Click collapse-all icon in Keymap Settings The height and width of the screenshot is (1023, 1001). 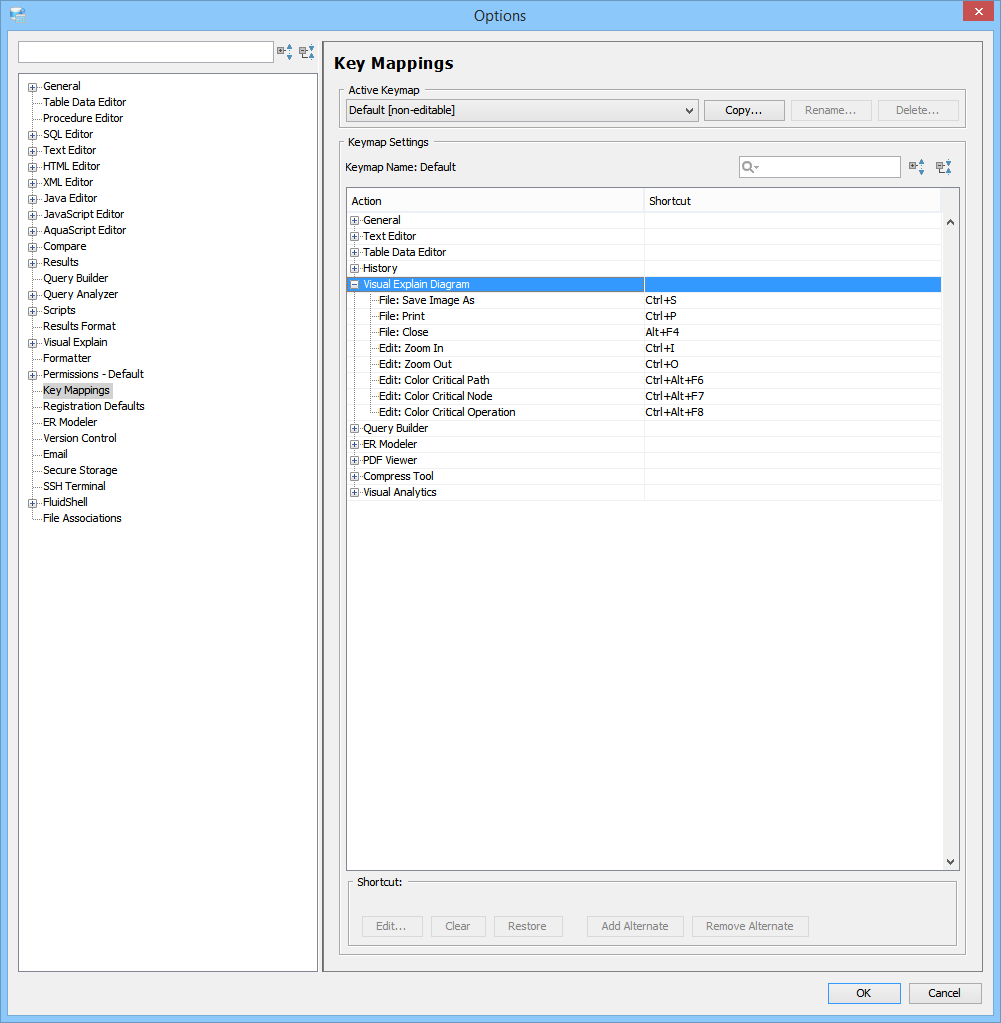point(944,167)
